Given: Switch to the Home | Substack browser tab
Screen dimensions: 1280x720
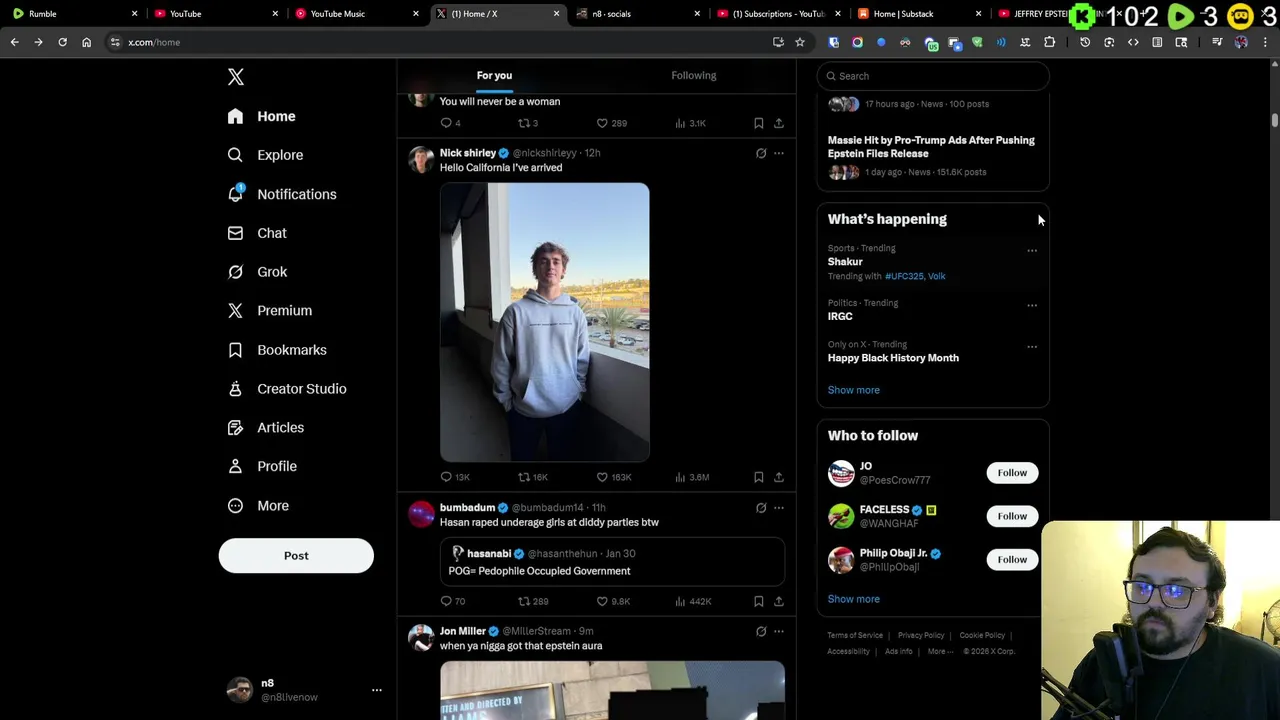Looking at the screenshot, I should 920,14.
